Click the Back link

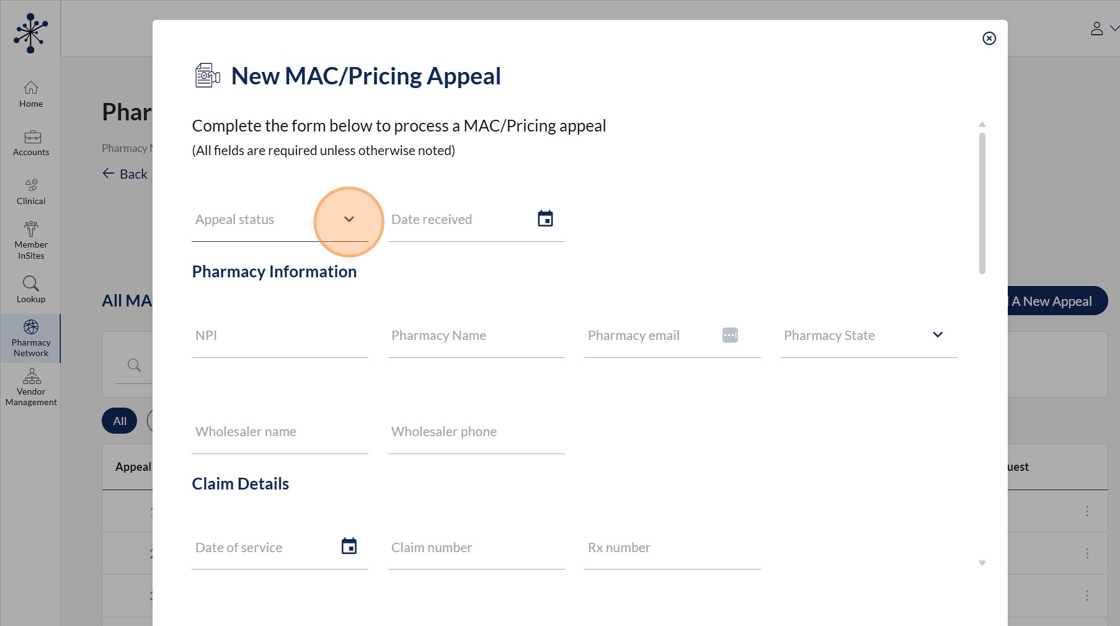coord(125,174)
